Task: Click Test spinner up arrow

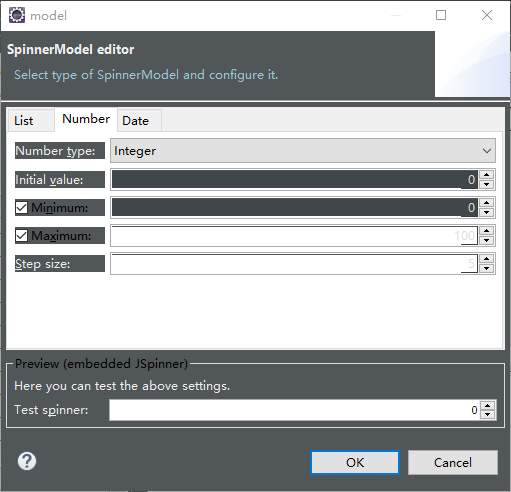Action: tap(488, 406)
